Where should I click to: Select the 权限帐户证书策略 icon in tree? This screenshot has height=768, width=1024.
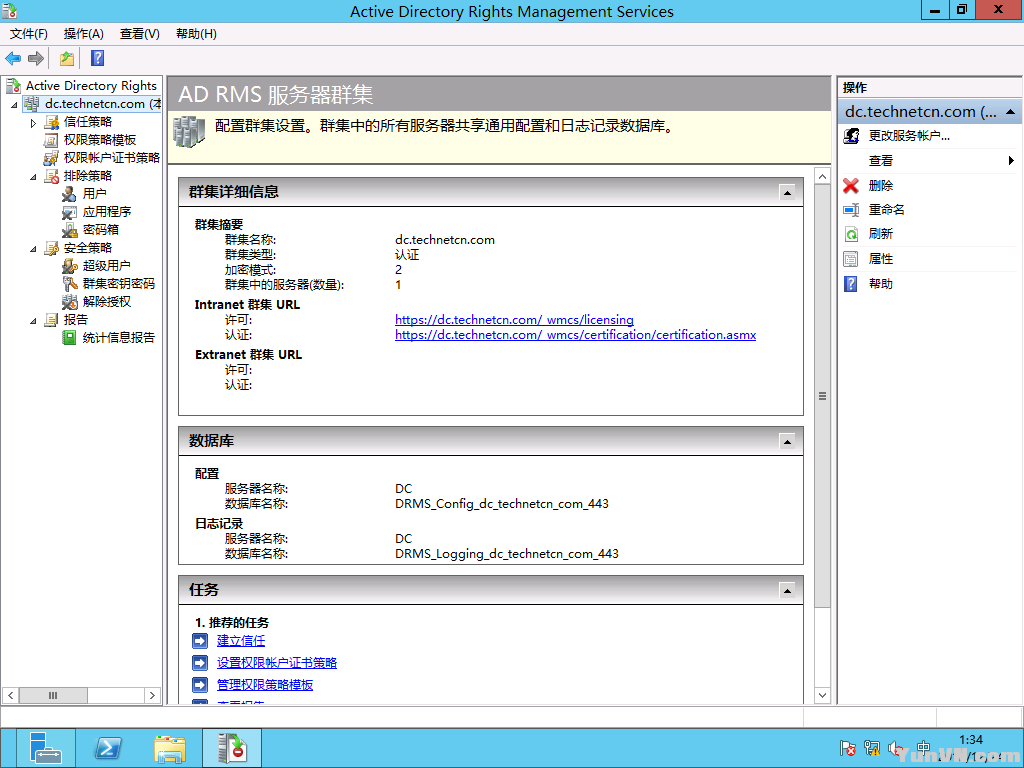52,158
